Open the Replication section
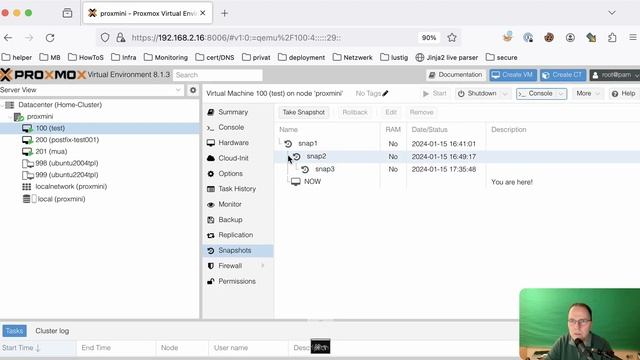Viewport: 640px width, 360px height. [236, 235]
